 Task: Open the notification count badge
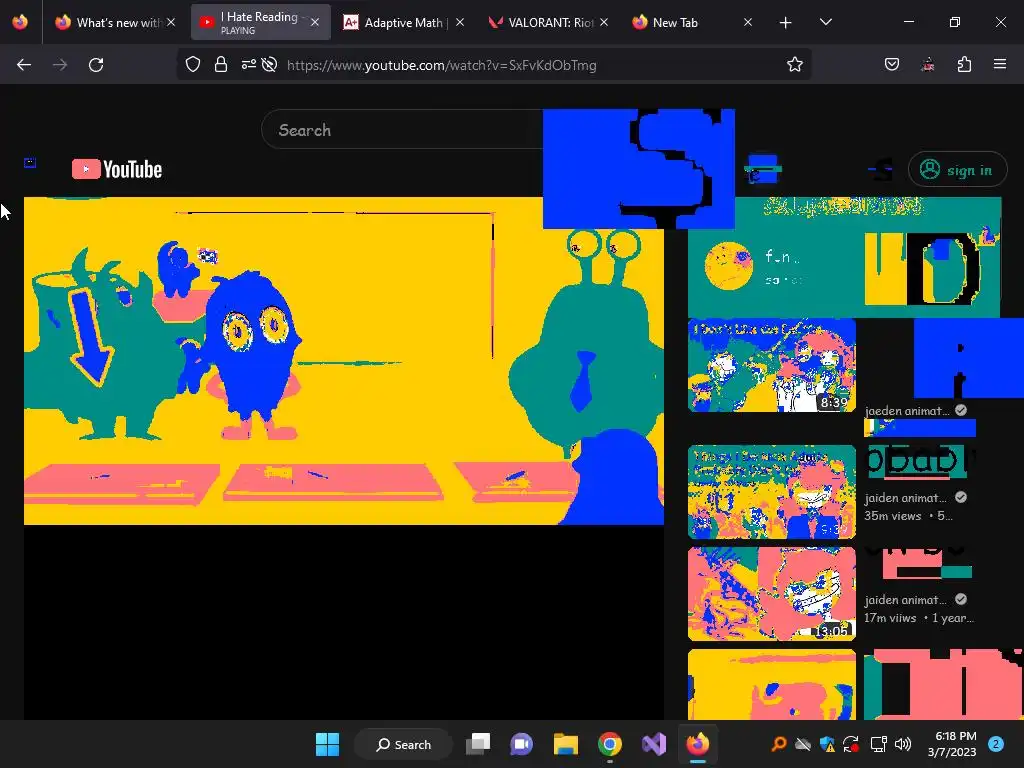(x=995, y=744)
